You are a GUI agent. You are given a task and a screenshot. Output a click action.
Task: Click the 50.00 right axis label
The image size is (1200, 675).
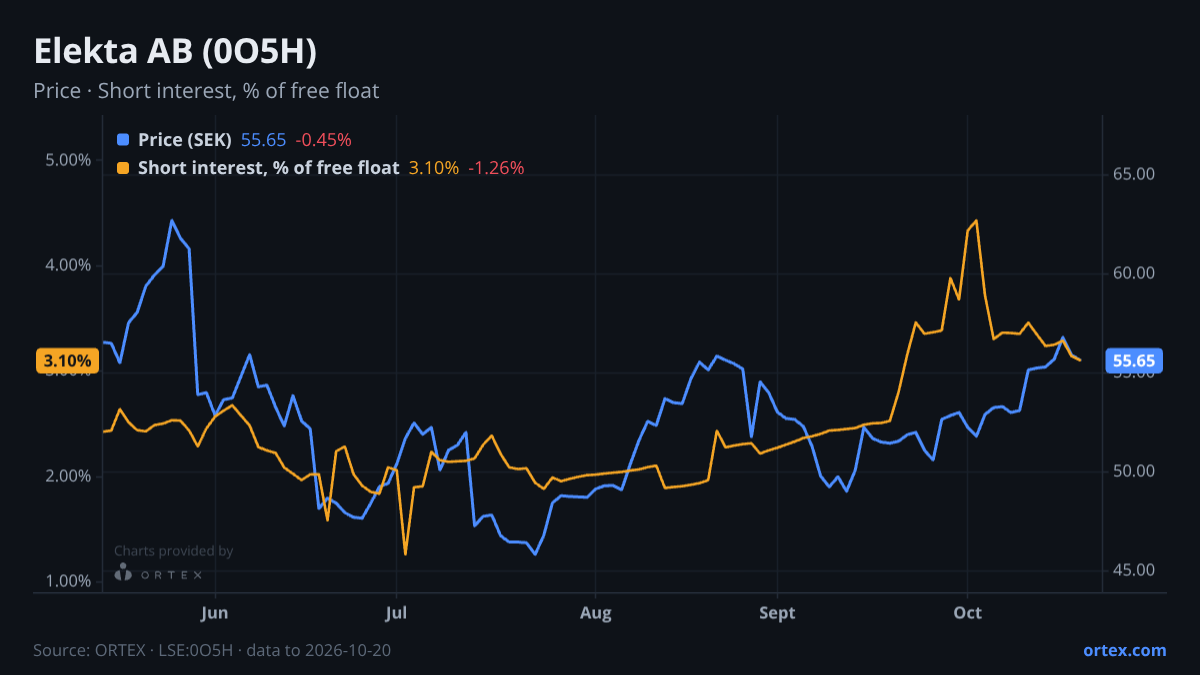click(1134, 471)
